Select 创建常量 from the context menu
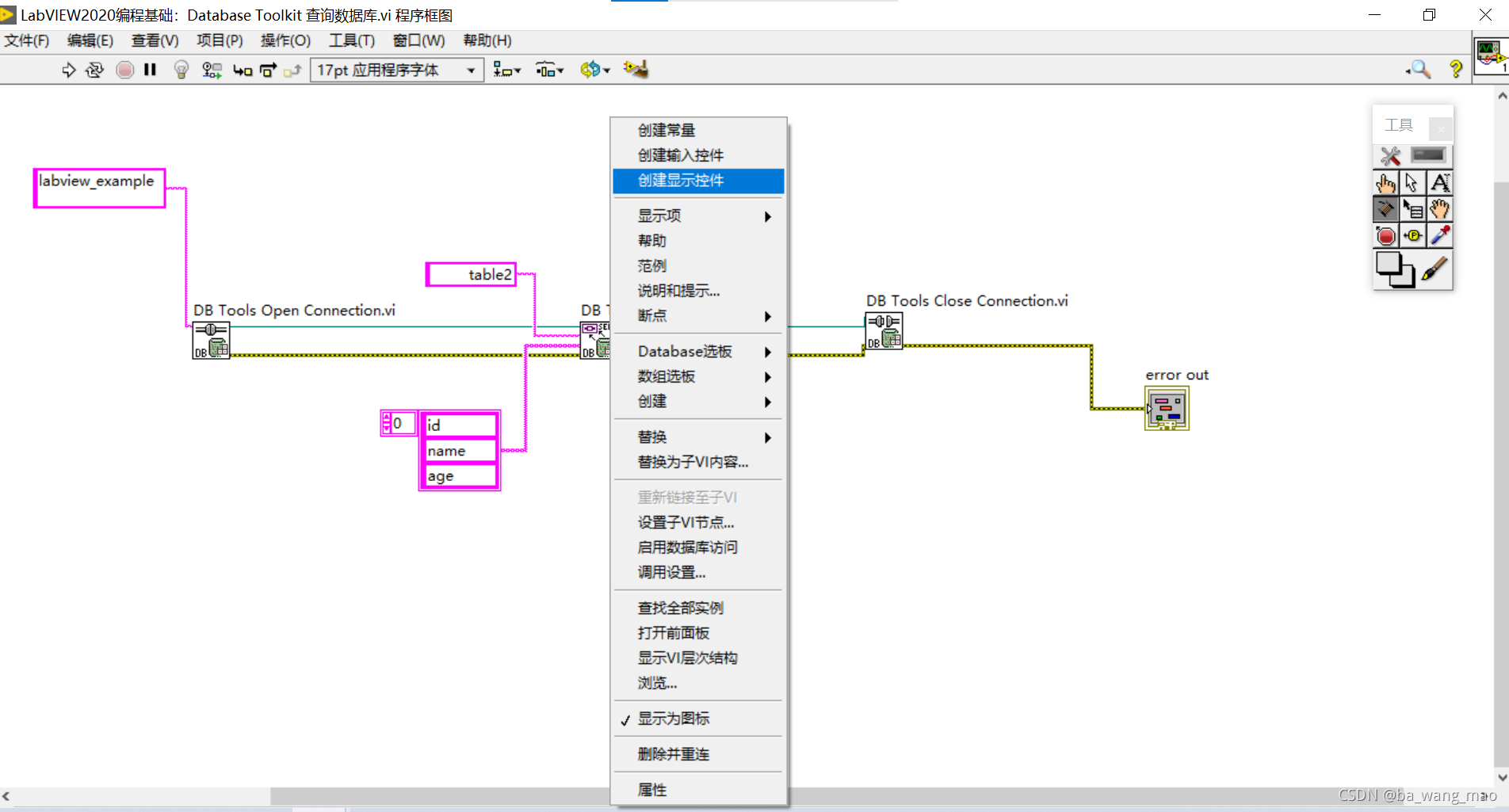 666,130
